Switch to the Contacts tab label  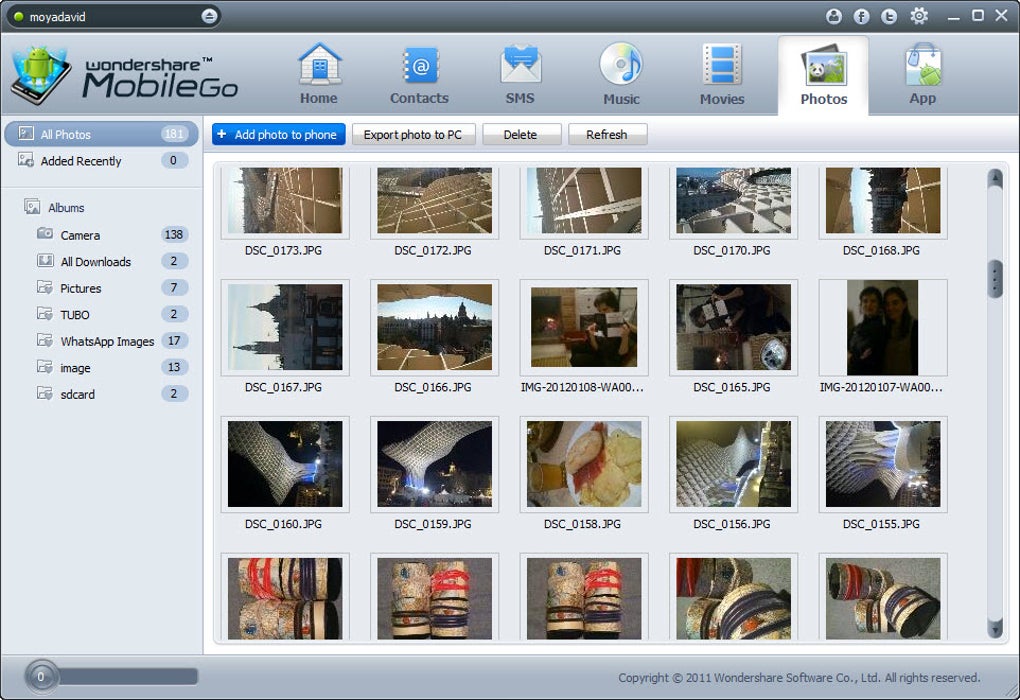[x=420, y=98]
